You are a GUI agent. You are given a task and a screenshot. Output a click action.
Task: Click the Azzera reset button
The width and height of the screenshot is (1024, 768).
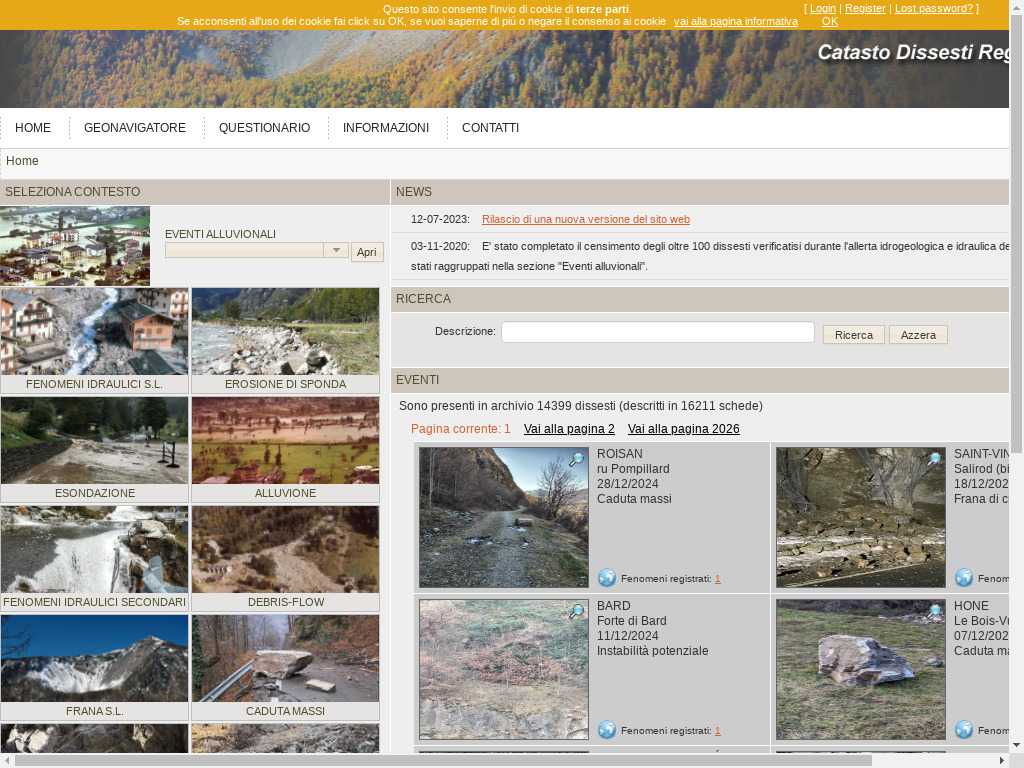[918, 335]
